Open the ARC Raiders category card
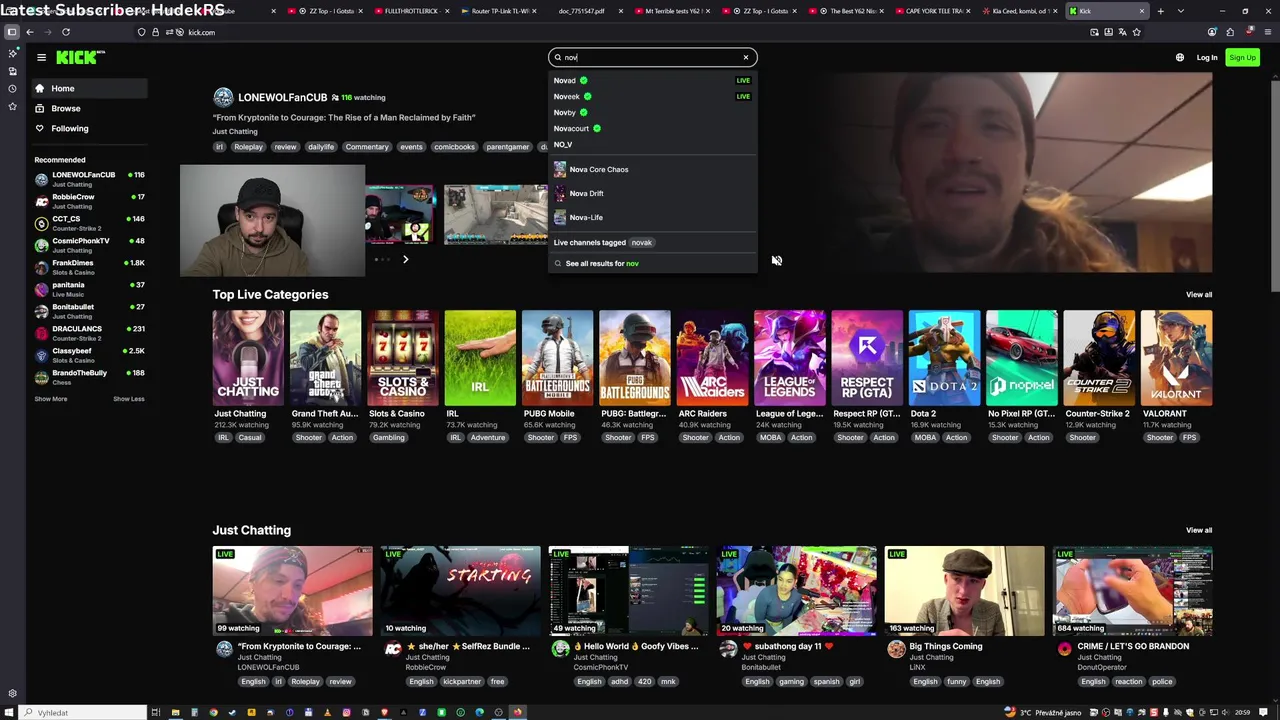Screen dimensions: 1280x720 click(x=712, y=358)
